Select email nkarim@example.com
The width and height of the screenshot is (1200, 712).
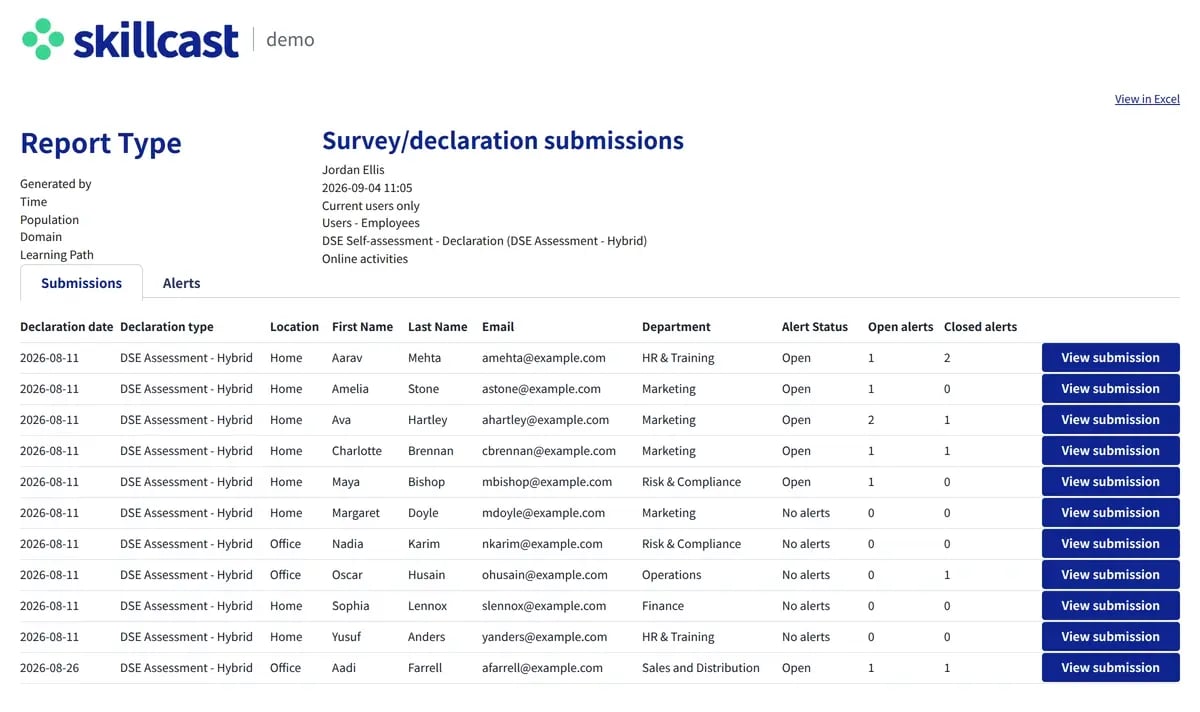(x=542, y=544)
